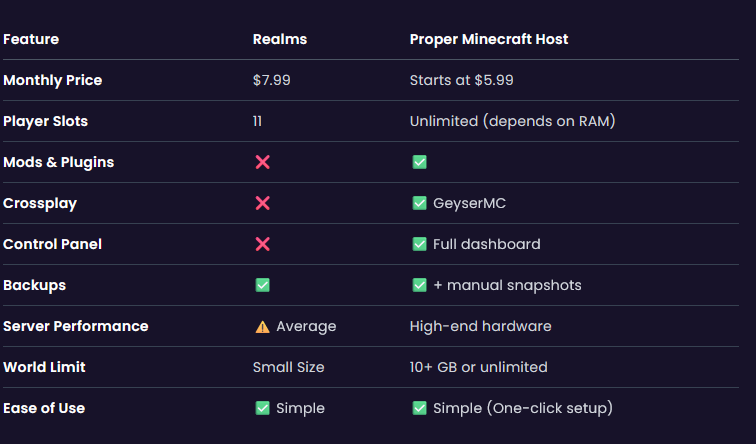Viewport: 756px width, 444px height.
Task: Click the red X in Mods & Plugins row
Action: (x=262, y=162)
